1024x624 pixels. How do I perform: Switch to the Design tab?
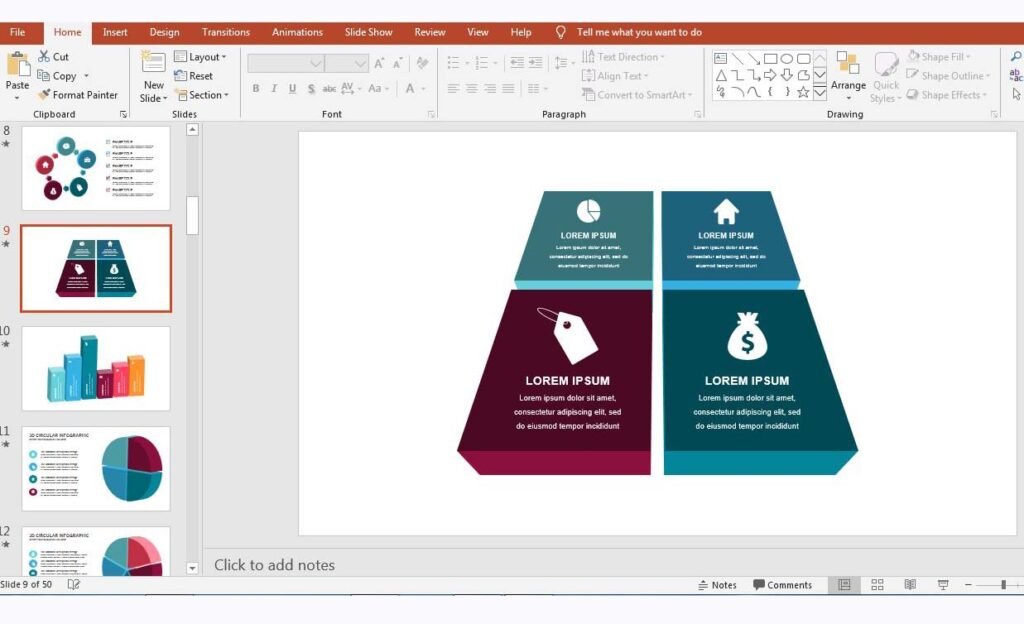(164, 32)
